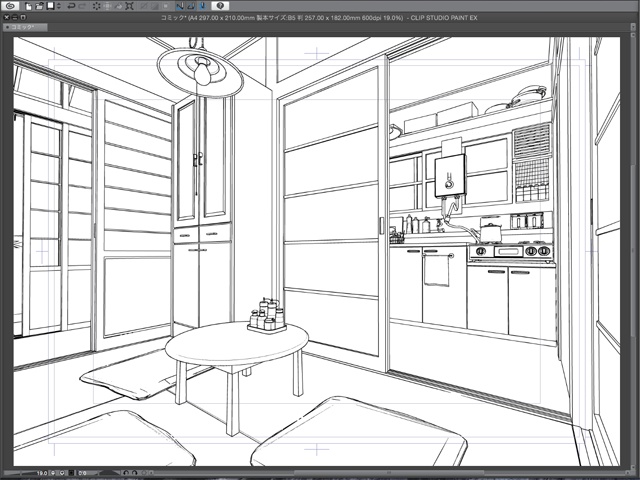Redo the last undone action

(x=82, y=6)
